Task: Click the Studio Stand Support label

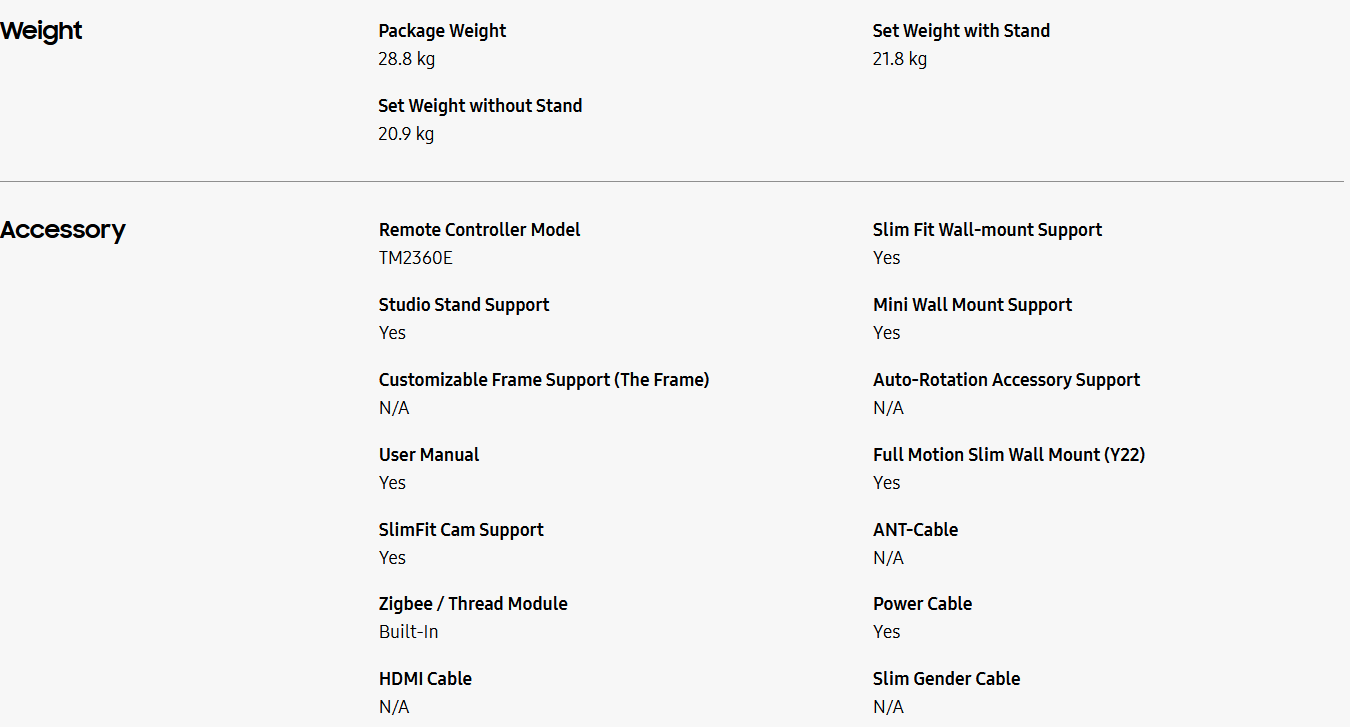Action: coord(464,305)
